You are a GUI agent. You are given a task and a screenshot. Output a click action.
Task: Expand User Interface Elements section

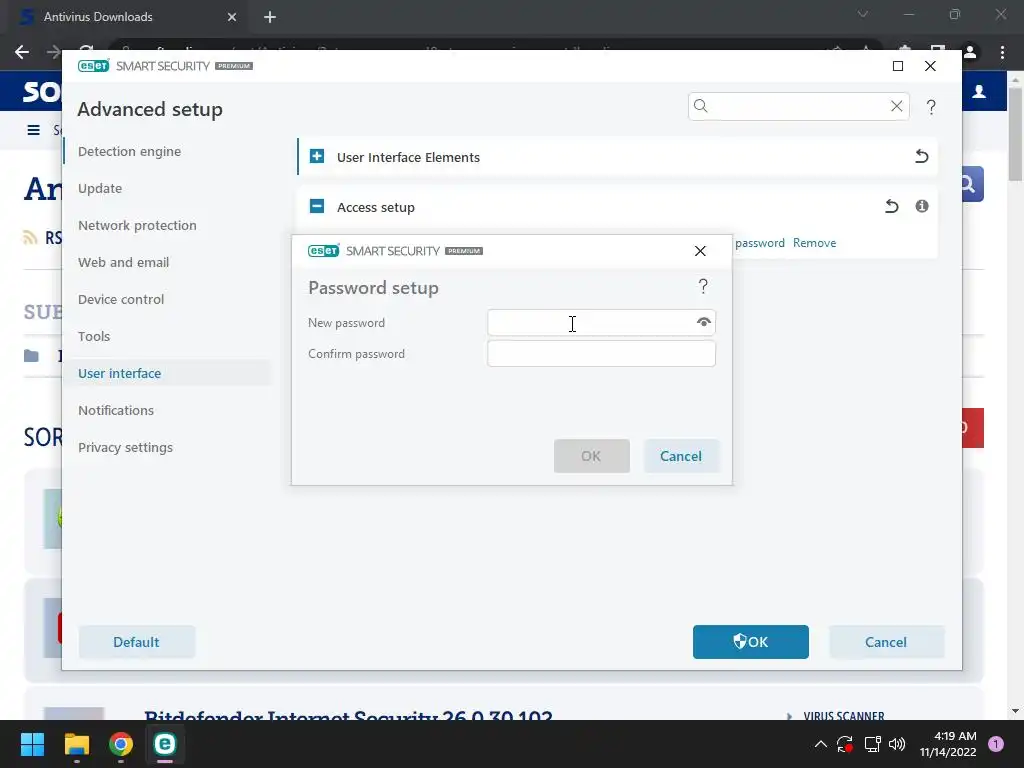tap(317, 156)
